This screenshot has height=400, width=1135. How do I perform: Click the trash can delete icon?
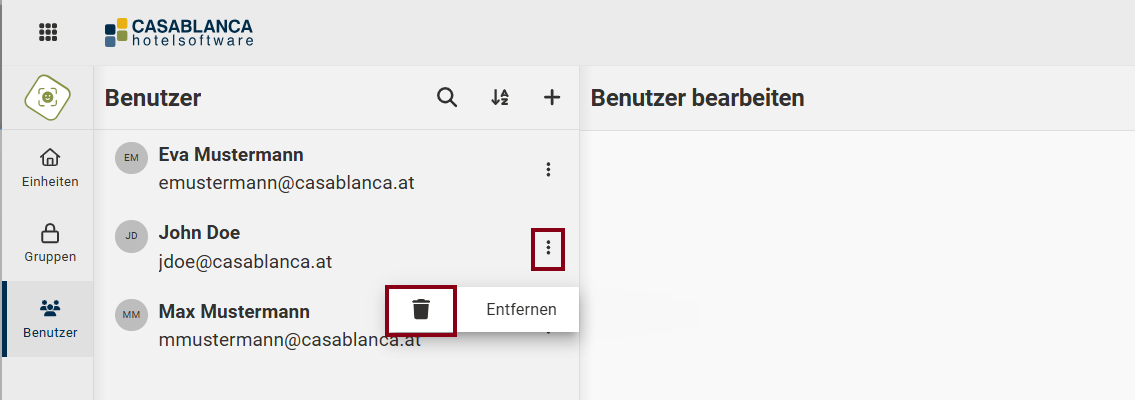pyautogui.click(x=421, y=310)
